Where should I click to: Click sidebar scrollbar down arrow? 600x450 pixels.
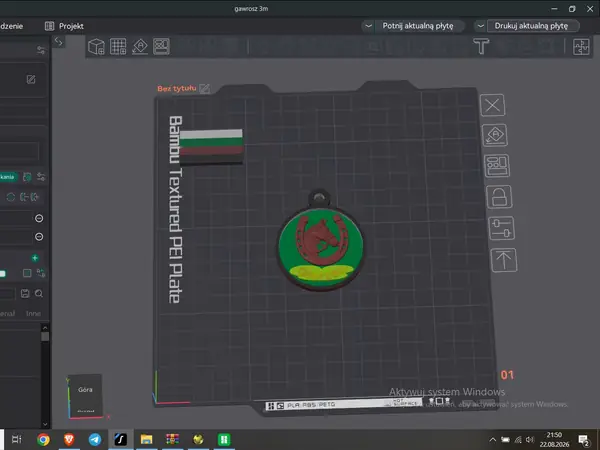pyautogui.click(x=45, y=424)
